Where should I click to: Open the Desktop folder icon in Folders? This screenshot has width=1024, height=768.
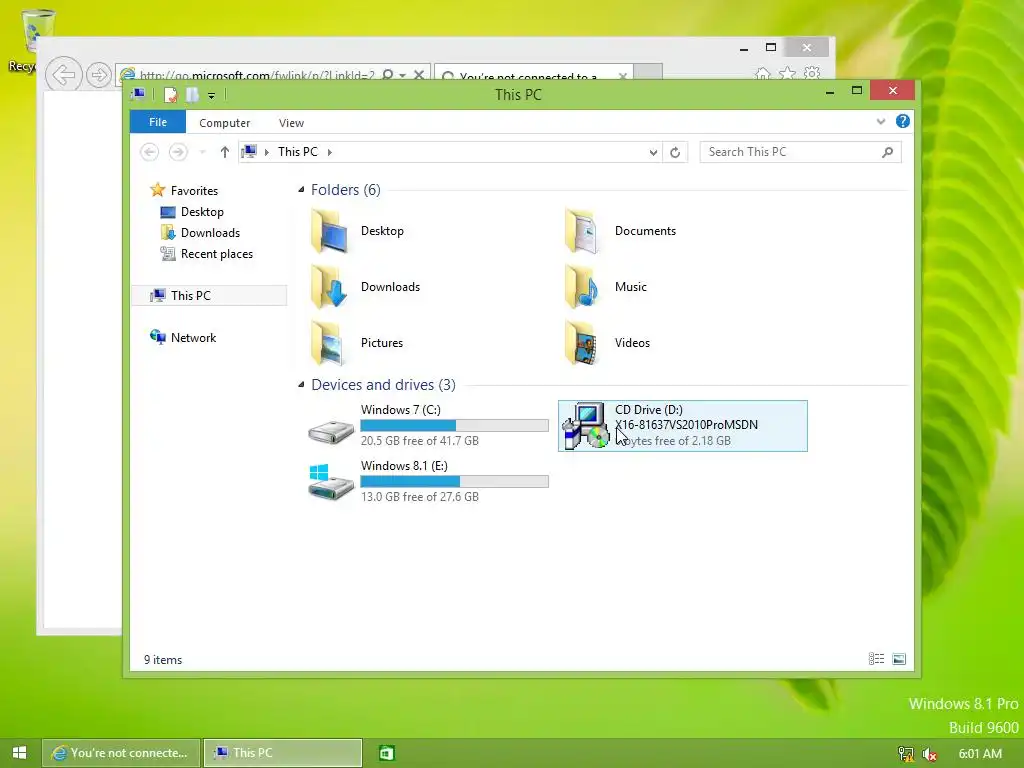[x=330, y=231]
